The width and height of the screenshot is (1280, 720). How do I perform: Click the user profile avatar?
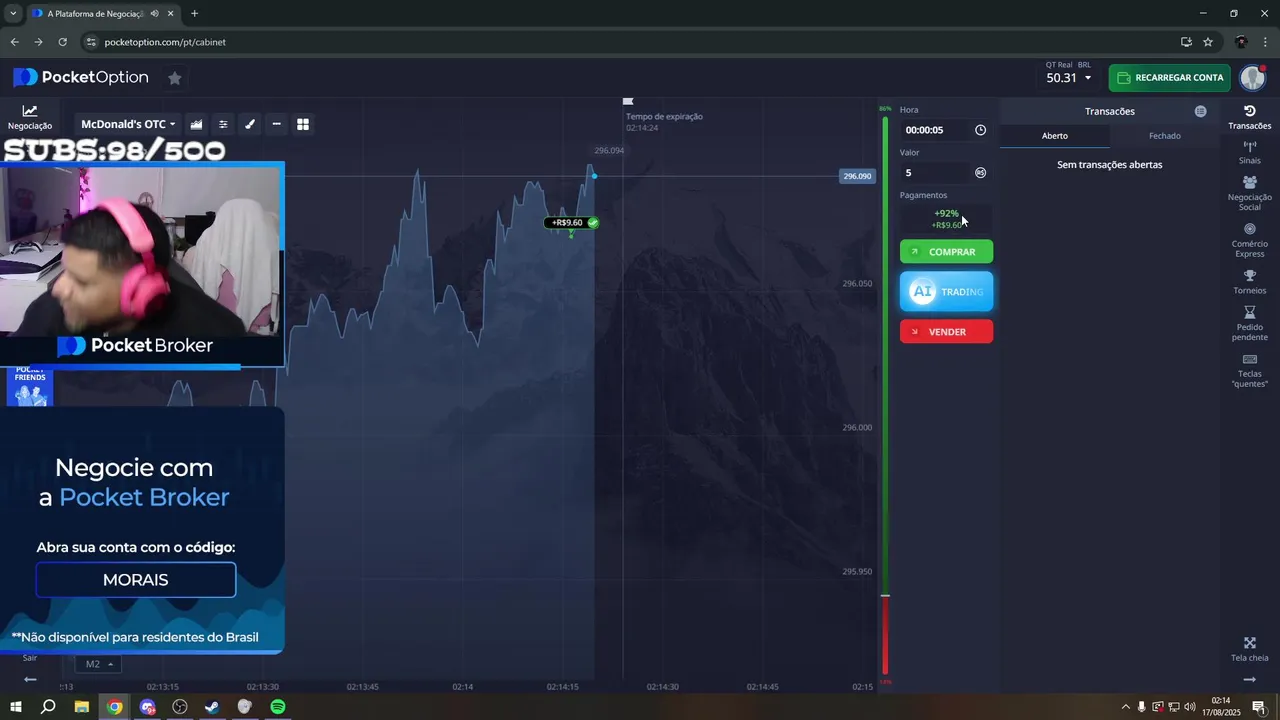(1253, 78)
